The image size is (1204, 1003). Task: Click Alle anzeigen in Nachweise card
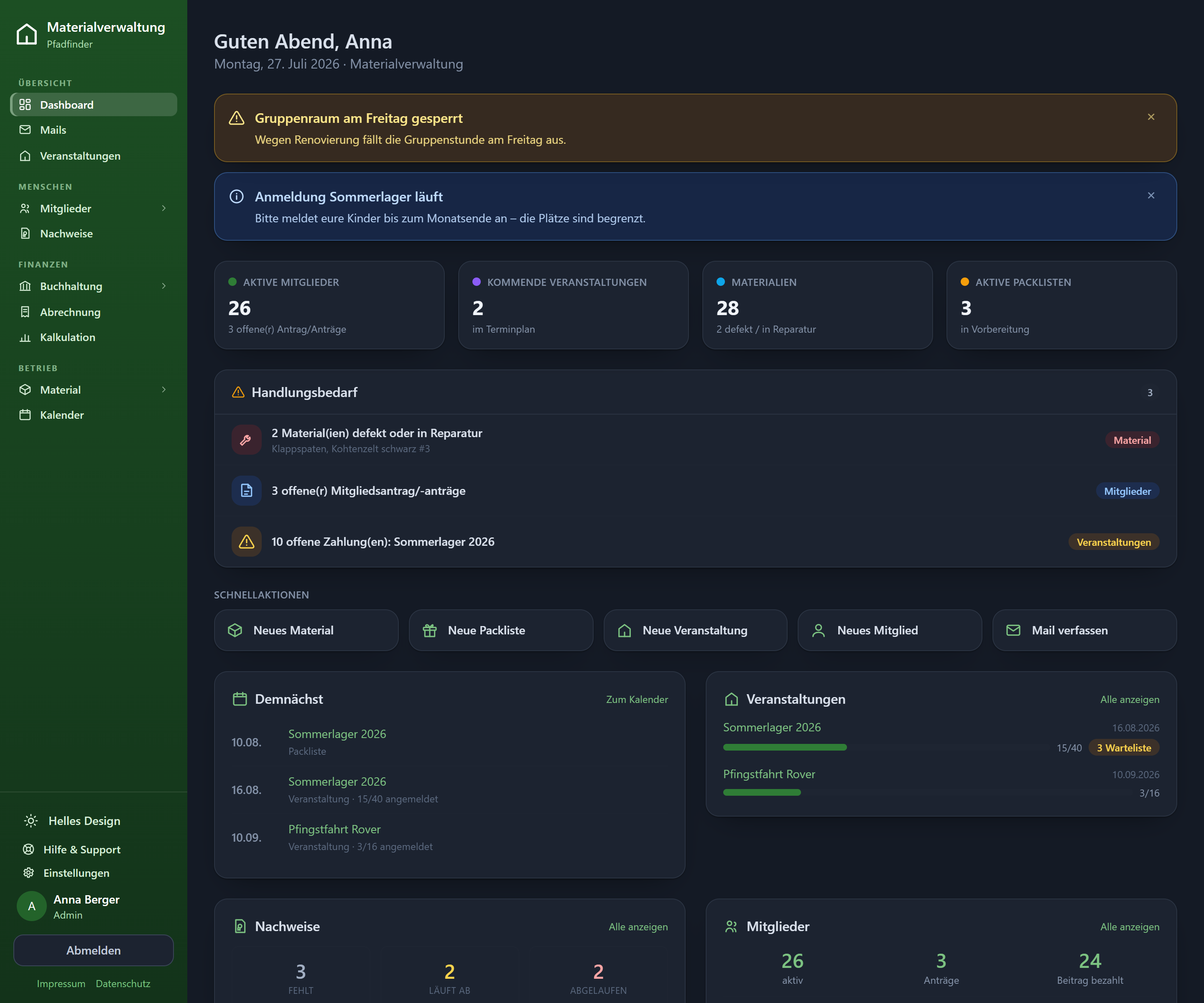[638, 927]
